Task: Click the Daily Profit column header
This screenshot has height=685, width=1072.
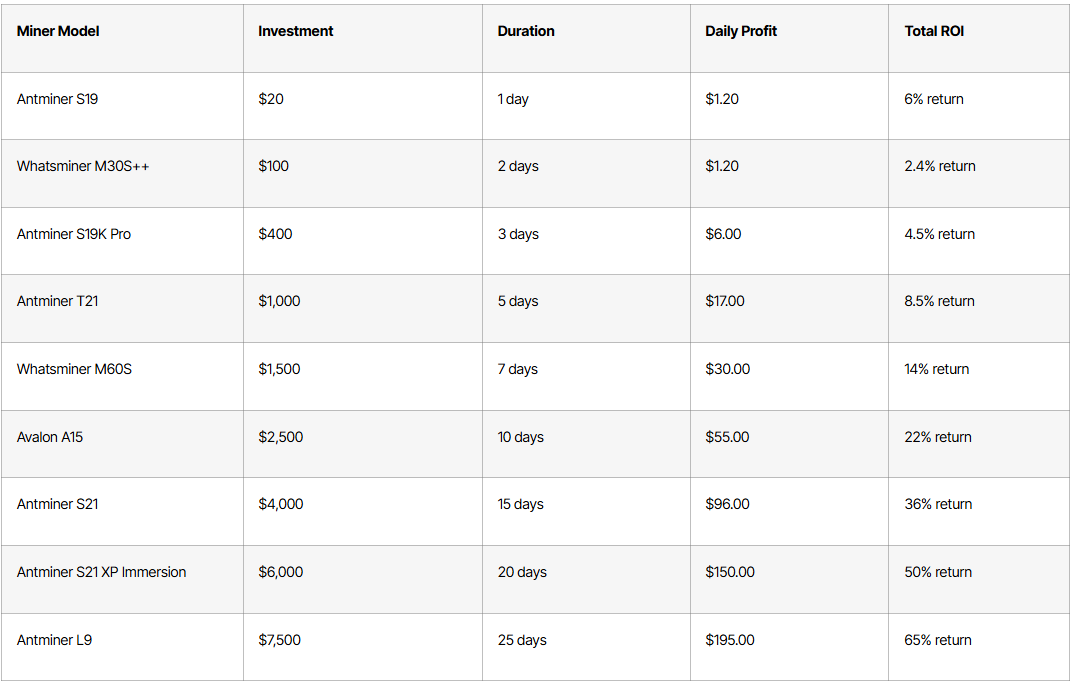Action: 741,31
